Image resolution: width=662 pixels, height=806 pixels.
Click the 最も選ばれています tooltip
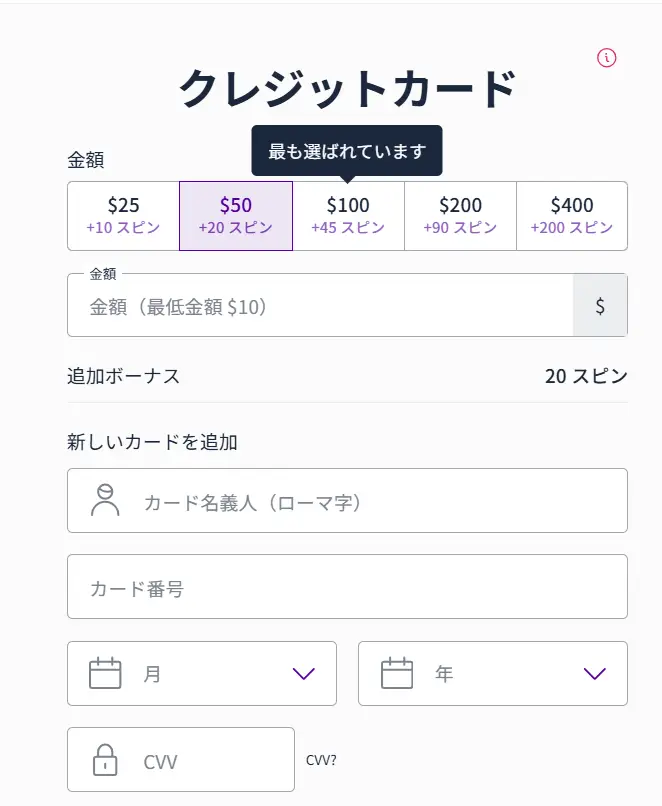[347, 149]
